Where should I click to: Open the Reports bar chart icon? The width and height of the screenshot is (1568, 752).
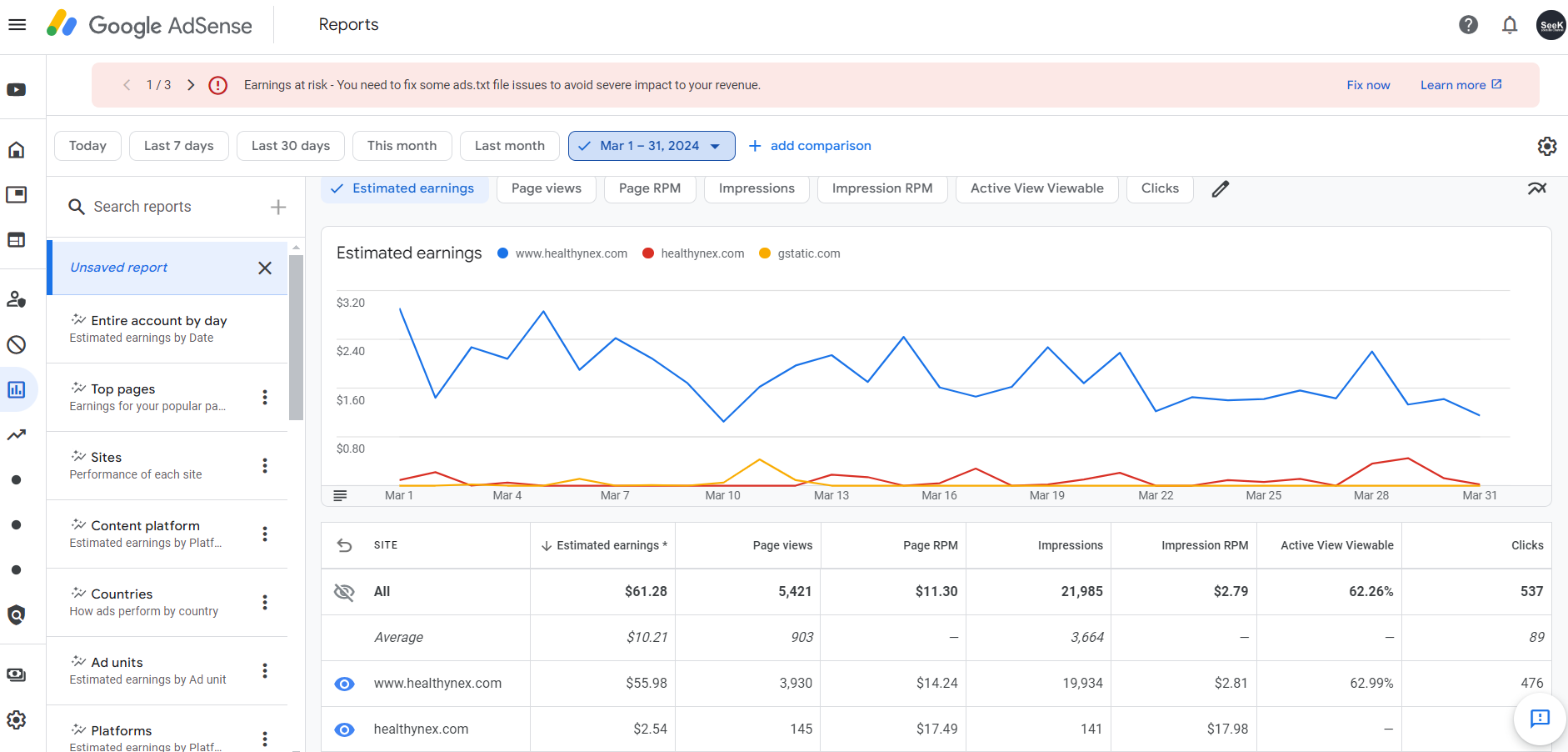coord(17,389)
